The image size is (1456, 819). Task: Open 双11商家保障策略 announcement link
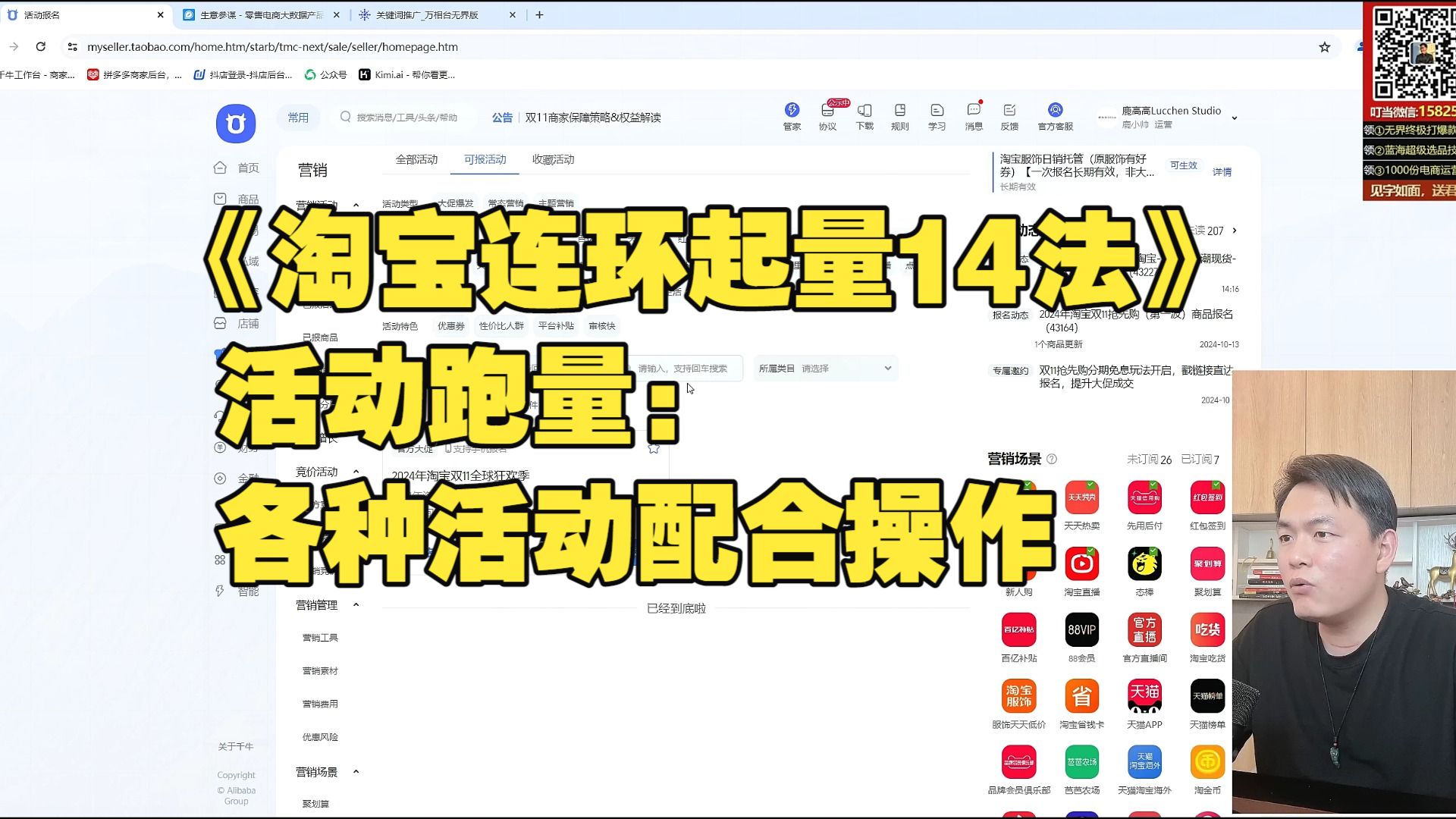tap(593, 118)
